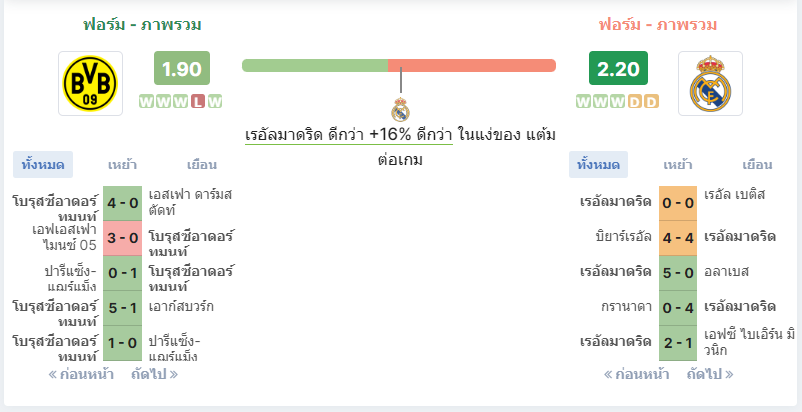802x412 pixels.
Task: Select Real Madrid's ทั้งหมด tab
Action: [598, 165]
